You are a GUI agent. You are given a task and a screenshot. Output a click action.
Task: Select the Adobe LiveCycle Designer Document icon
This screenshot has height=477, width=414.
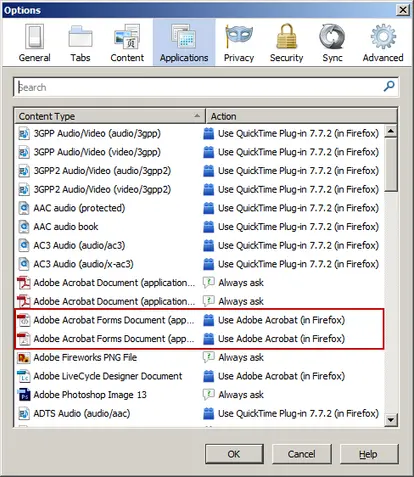tap(24, 376)
